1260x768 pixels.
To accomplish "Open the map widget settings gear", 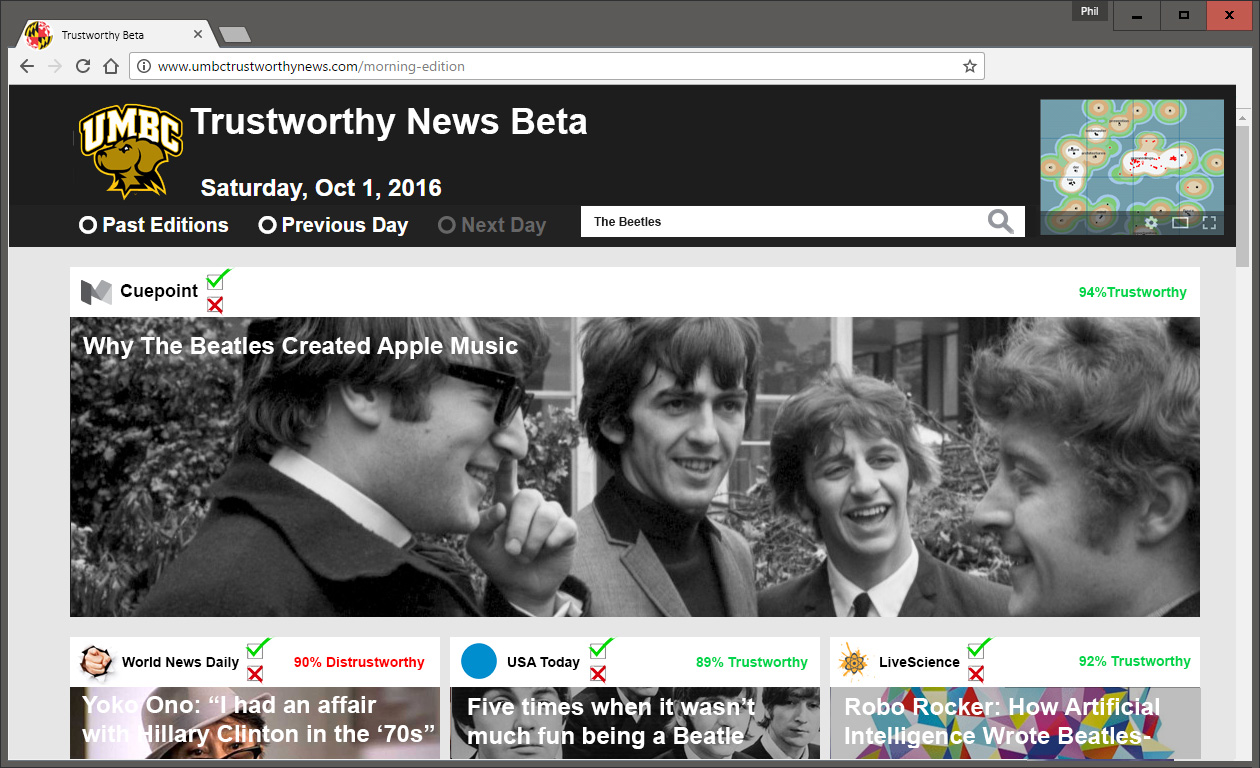I will point(1151,223).
